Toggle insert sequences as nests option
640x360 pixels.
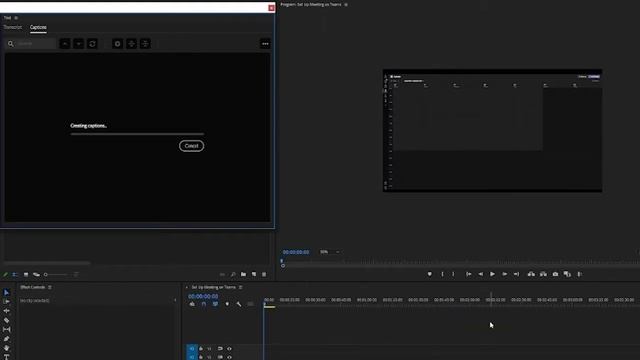point(192,304)
